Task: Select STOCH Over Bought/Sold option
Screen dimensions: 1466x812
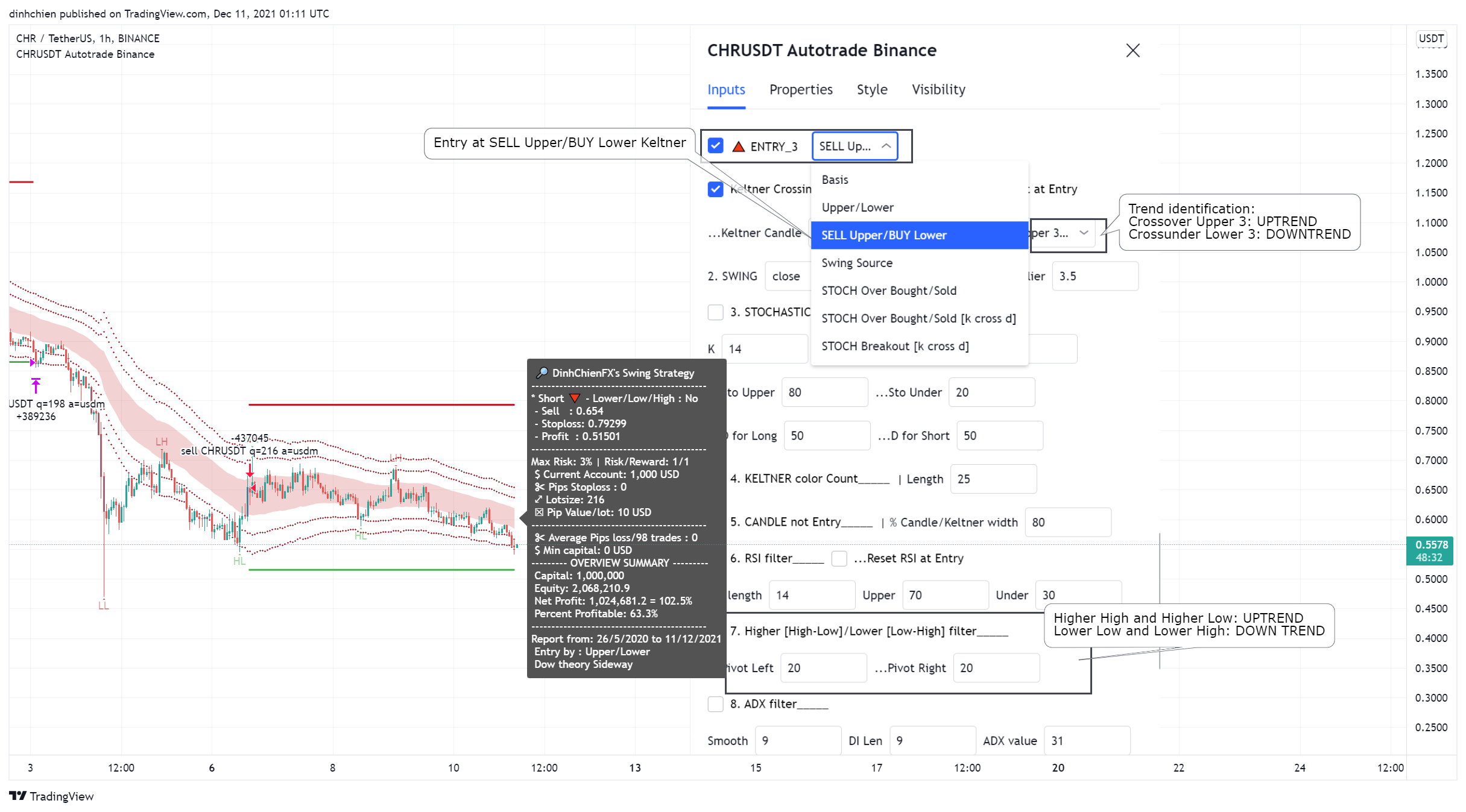Action: [920, 291]
